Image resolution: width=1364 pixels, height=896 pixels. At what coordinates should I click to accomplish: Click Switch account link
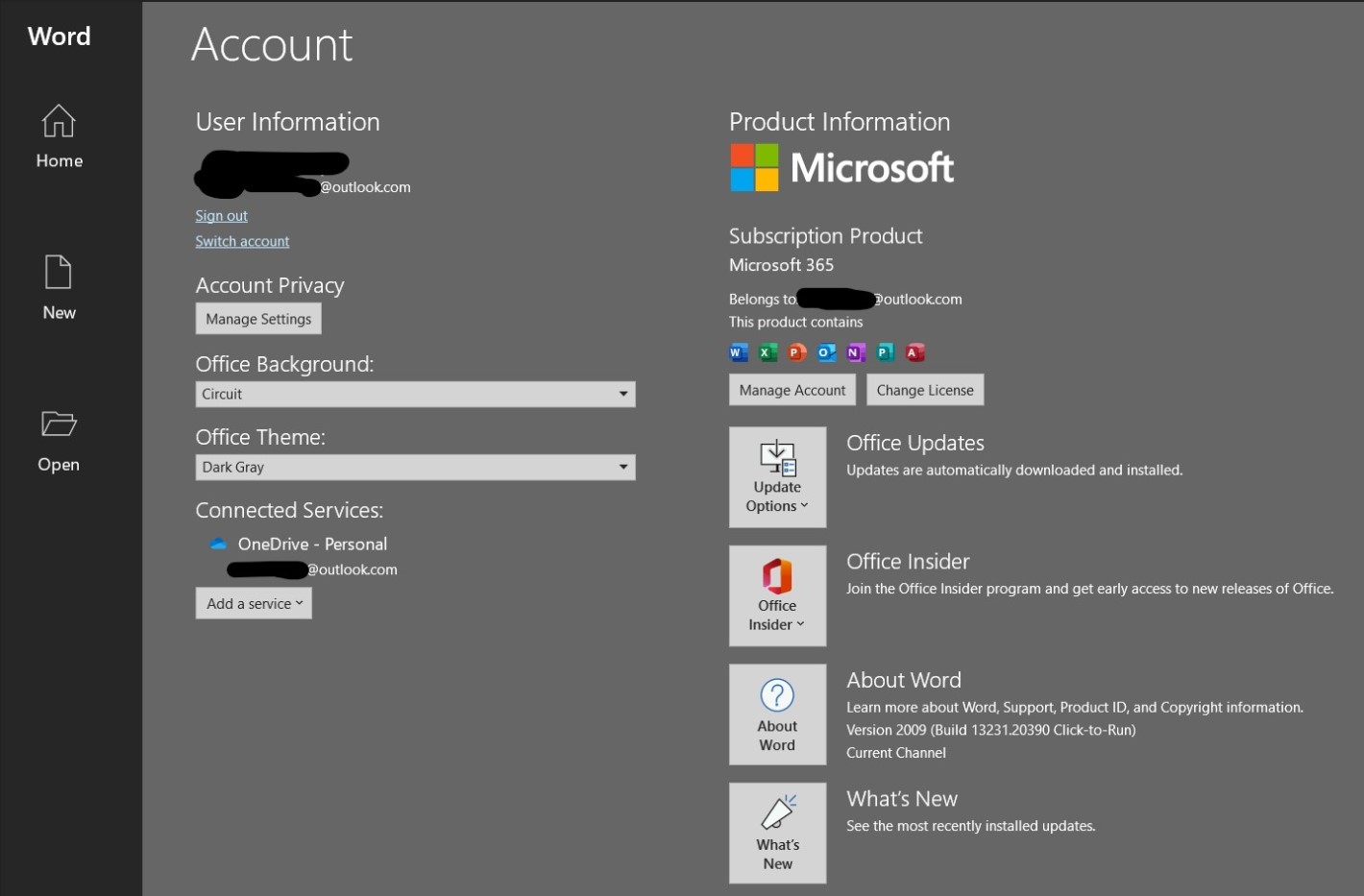(242, 241)
